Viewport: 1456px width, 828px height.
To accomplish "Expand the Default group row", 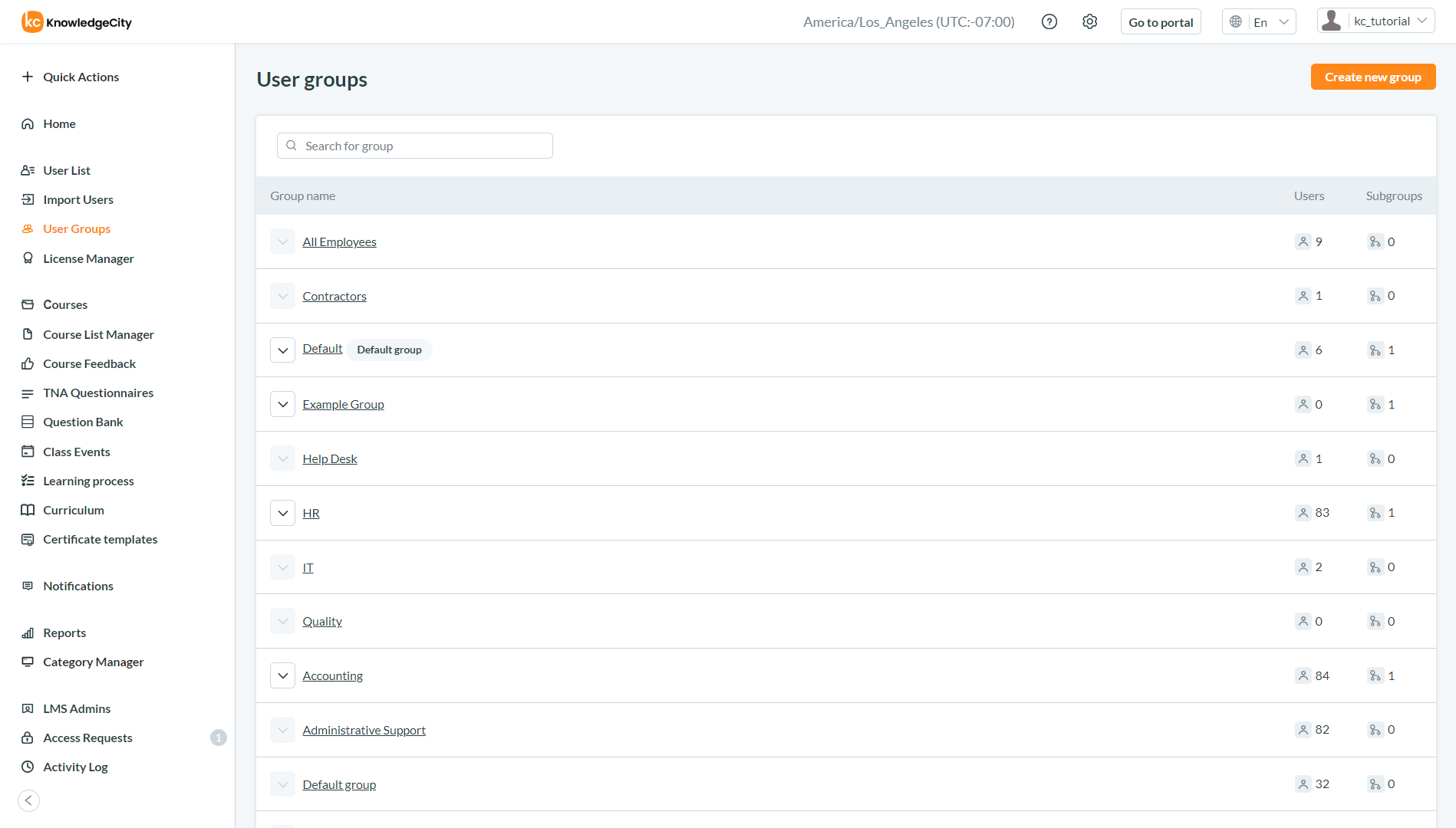I will [x=282, y=350].
